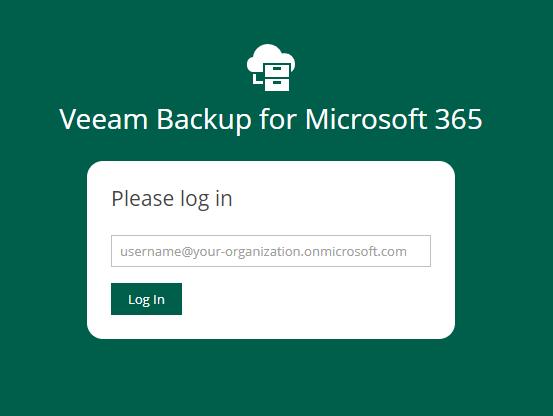Click the Veeam cloud backup logo
Viewport: 553px width, 416px height.
(x=271, y=67)
